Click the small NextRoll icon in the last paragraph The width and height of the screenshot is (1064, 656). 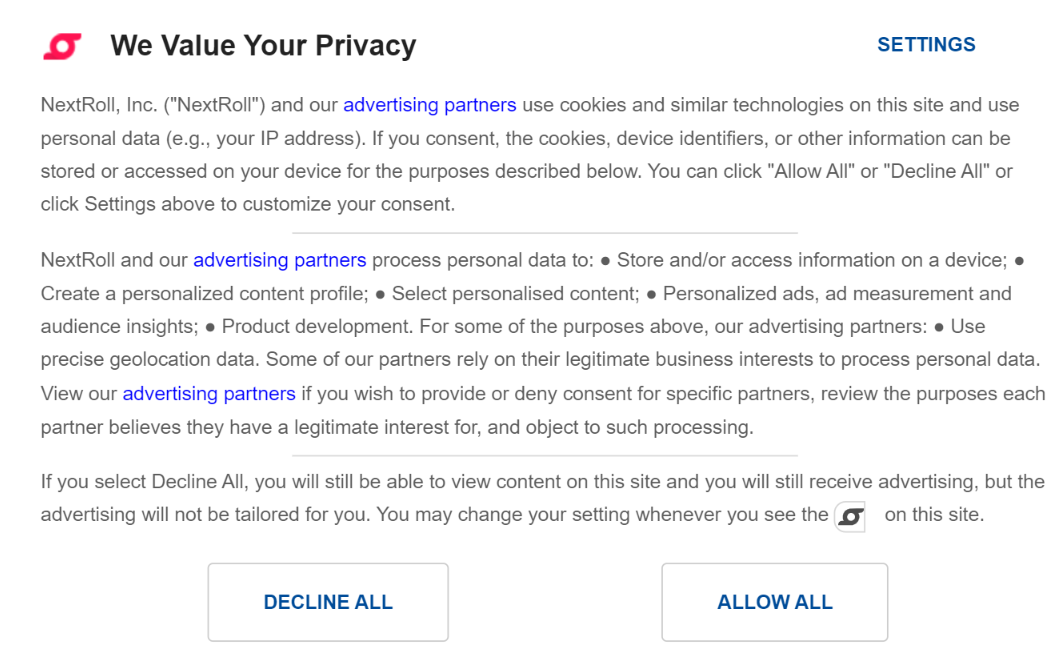coord(850,516)
